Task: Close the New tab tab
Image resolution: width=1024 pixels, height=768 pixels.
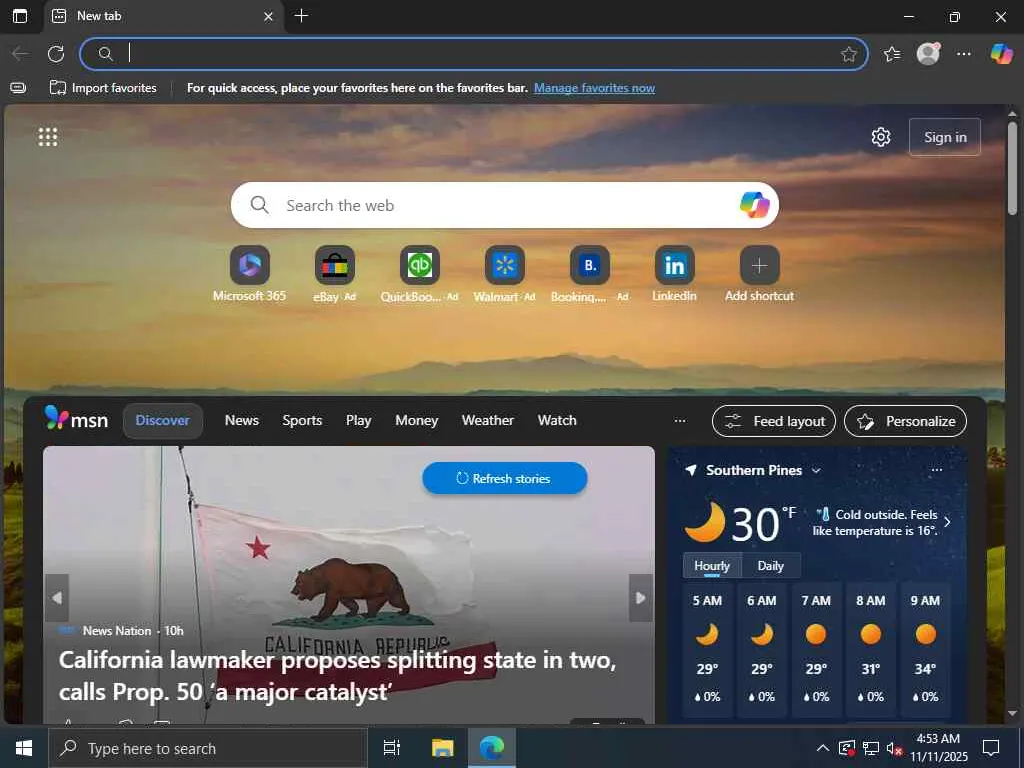Action: pyautogui.click(x=268, y=16)
